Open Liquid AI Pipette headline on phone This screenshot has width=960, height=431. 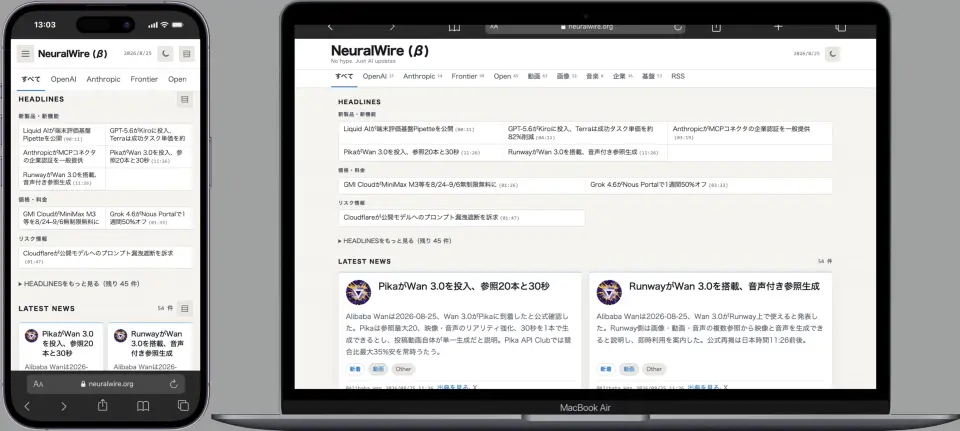click(61, 135)
